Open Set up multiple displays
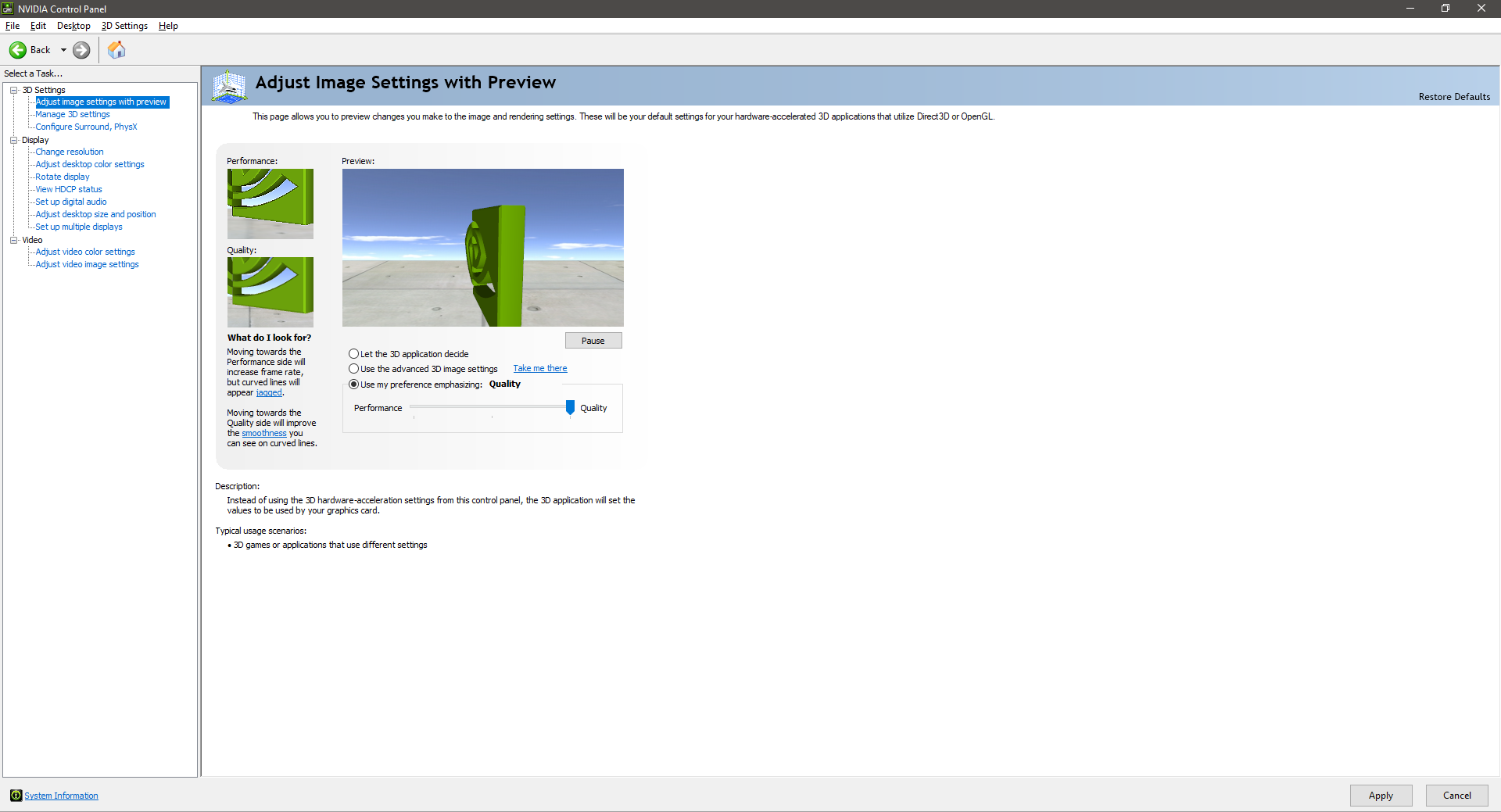 point(79,227)
